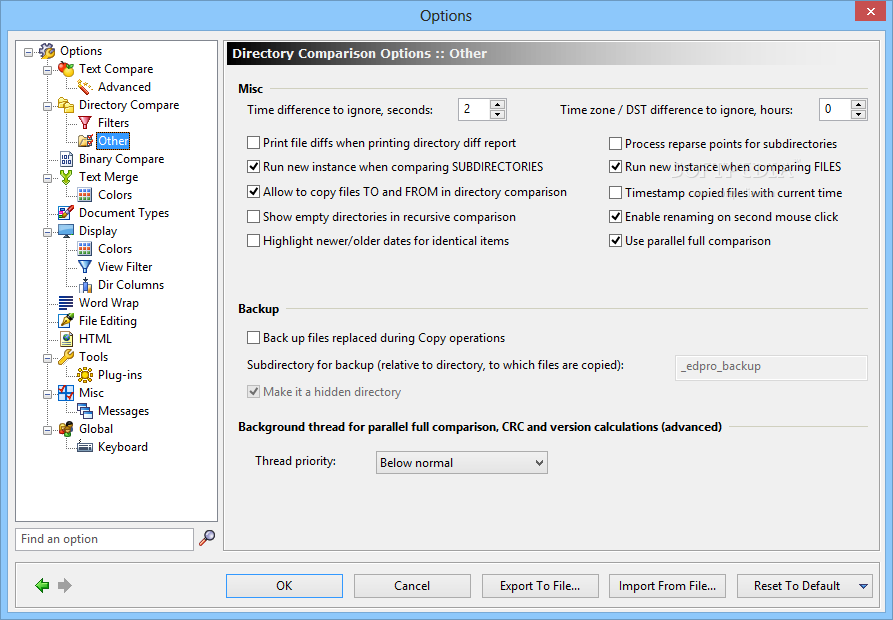
Task: Click the Find an option search field
Action: [104, 539]
